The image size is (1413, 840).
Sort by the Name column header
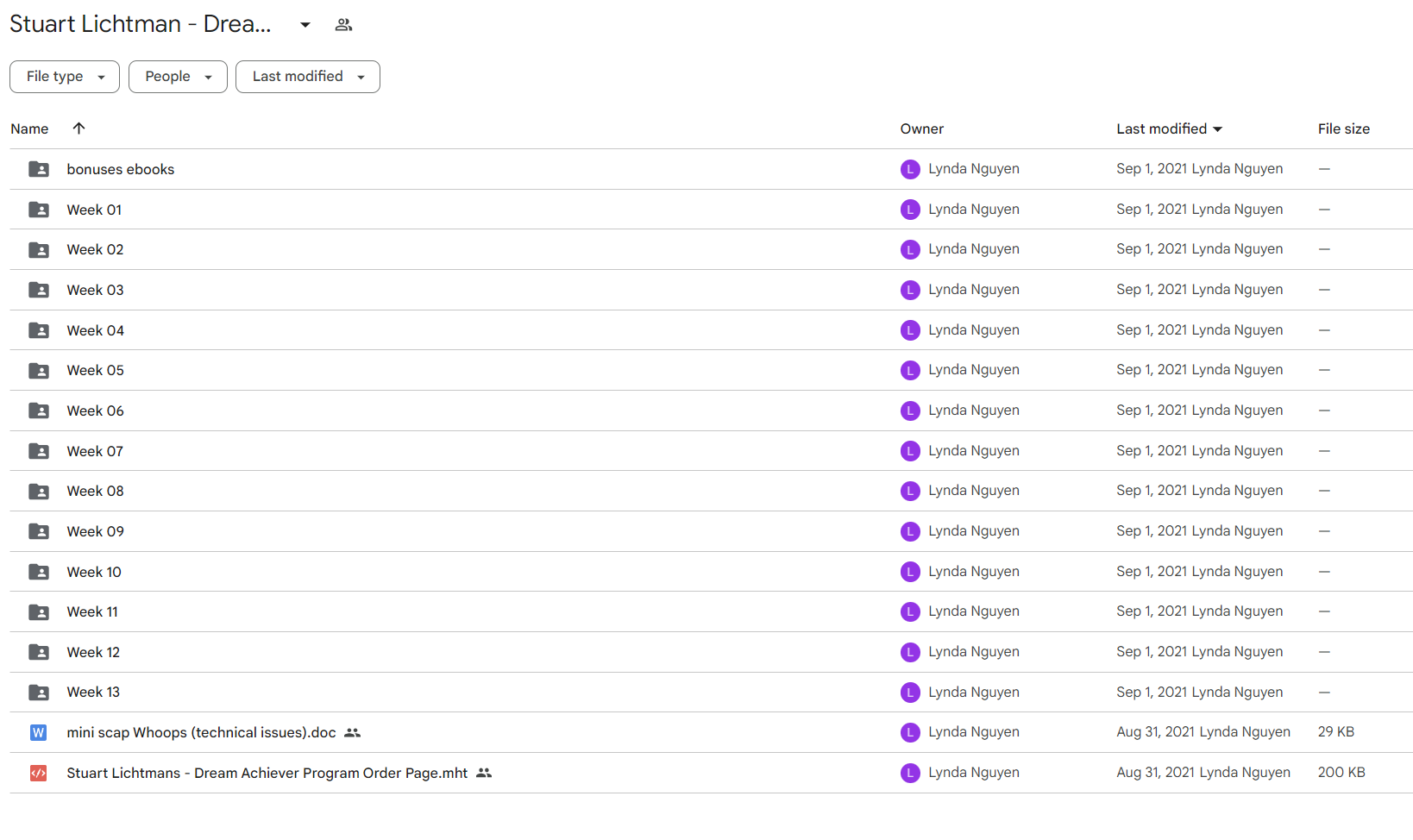point(29,129)
